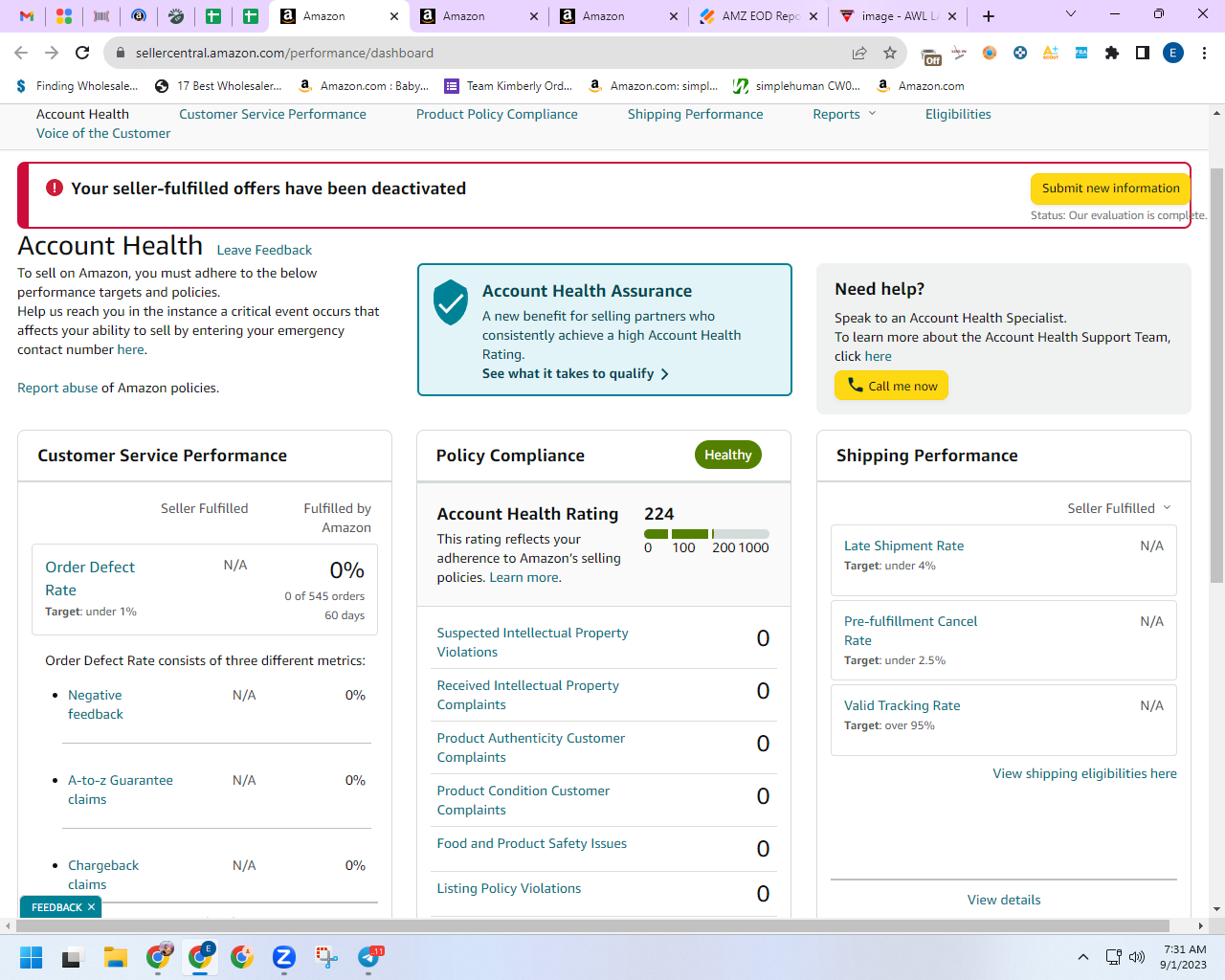Switch to the image - AWL tab
This screenshot has height=980, width=1225.
(899, 16)
